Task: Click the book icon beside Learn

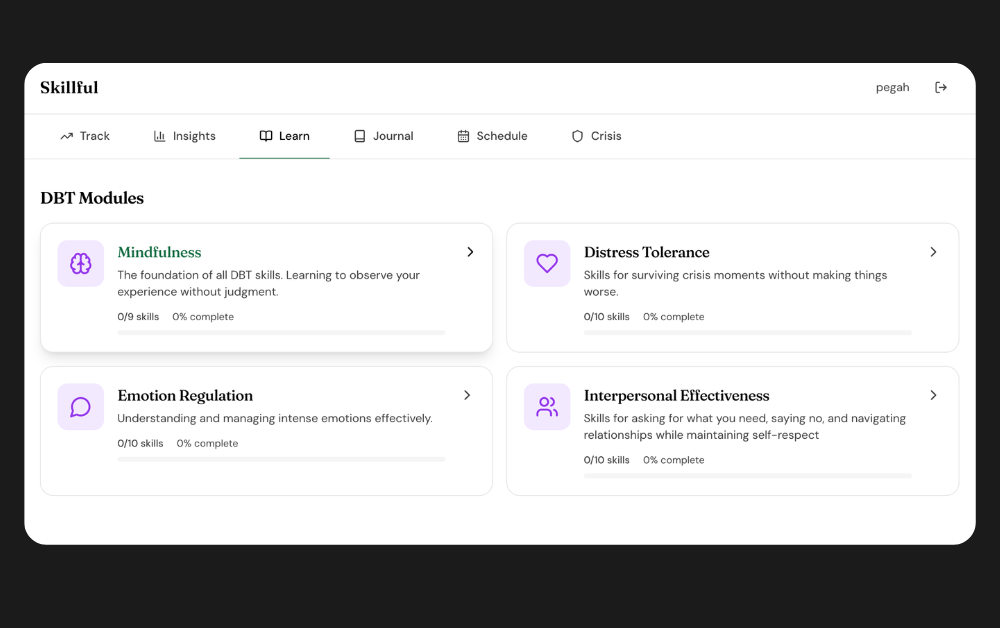Action: (266, 136)
